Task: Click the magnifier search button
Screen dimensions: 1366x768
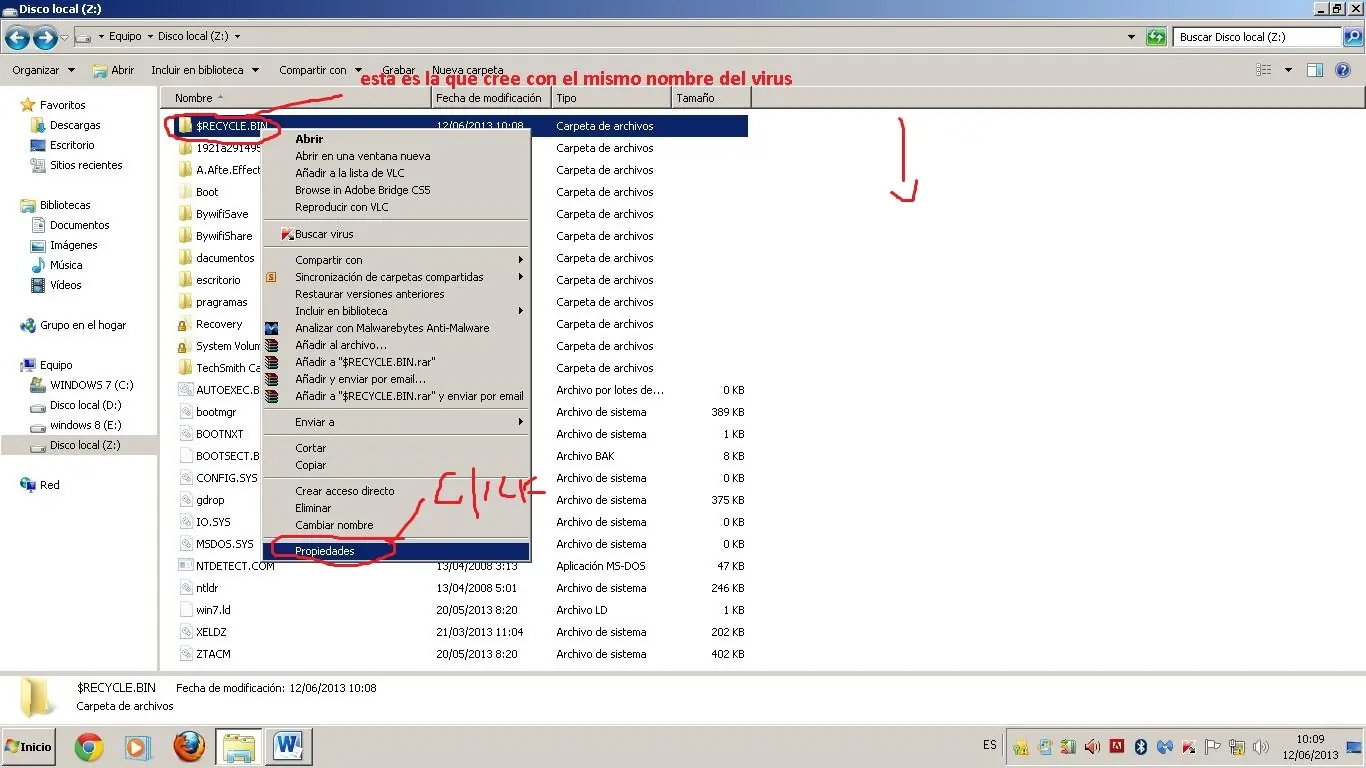Action: click(1353, 37)
